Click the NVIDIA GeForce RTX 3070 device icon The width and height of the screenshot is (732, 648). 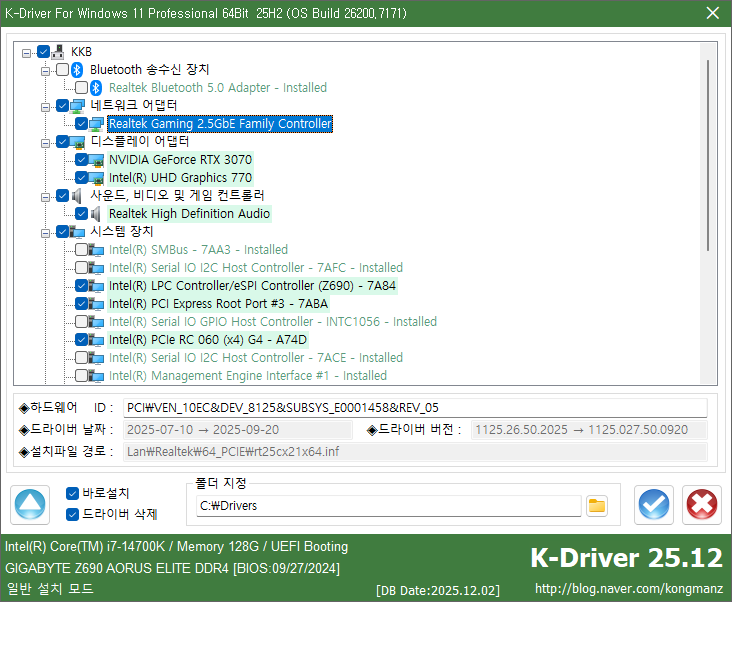96,160
